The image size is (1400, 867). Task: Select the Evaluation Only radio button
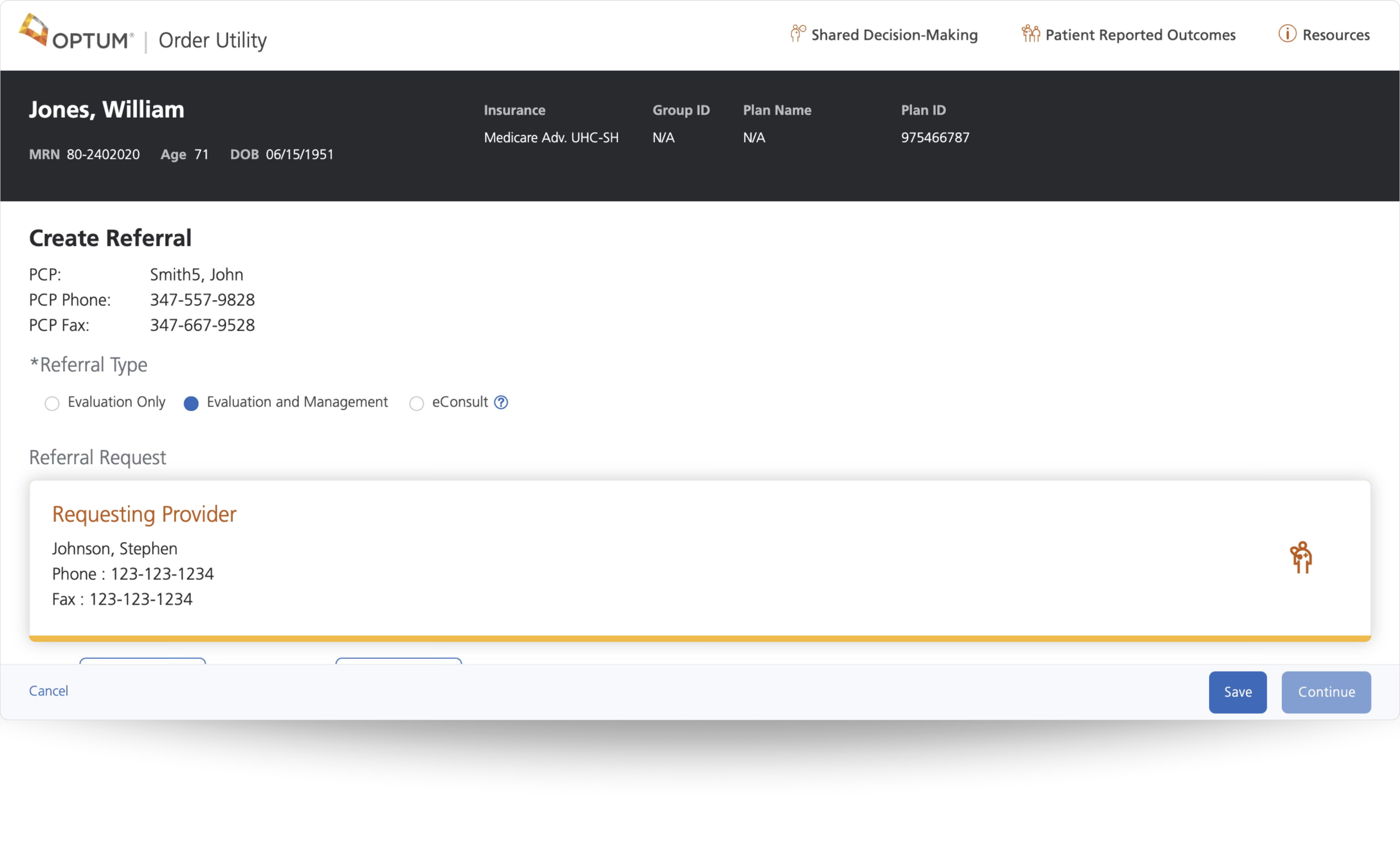[52, 404]
